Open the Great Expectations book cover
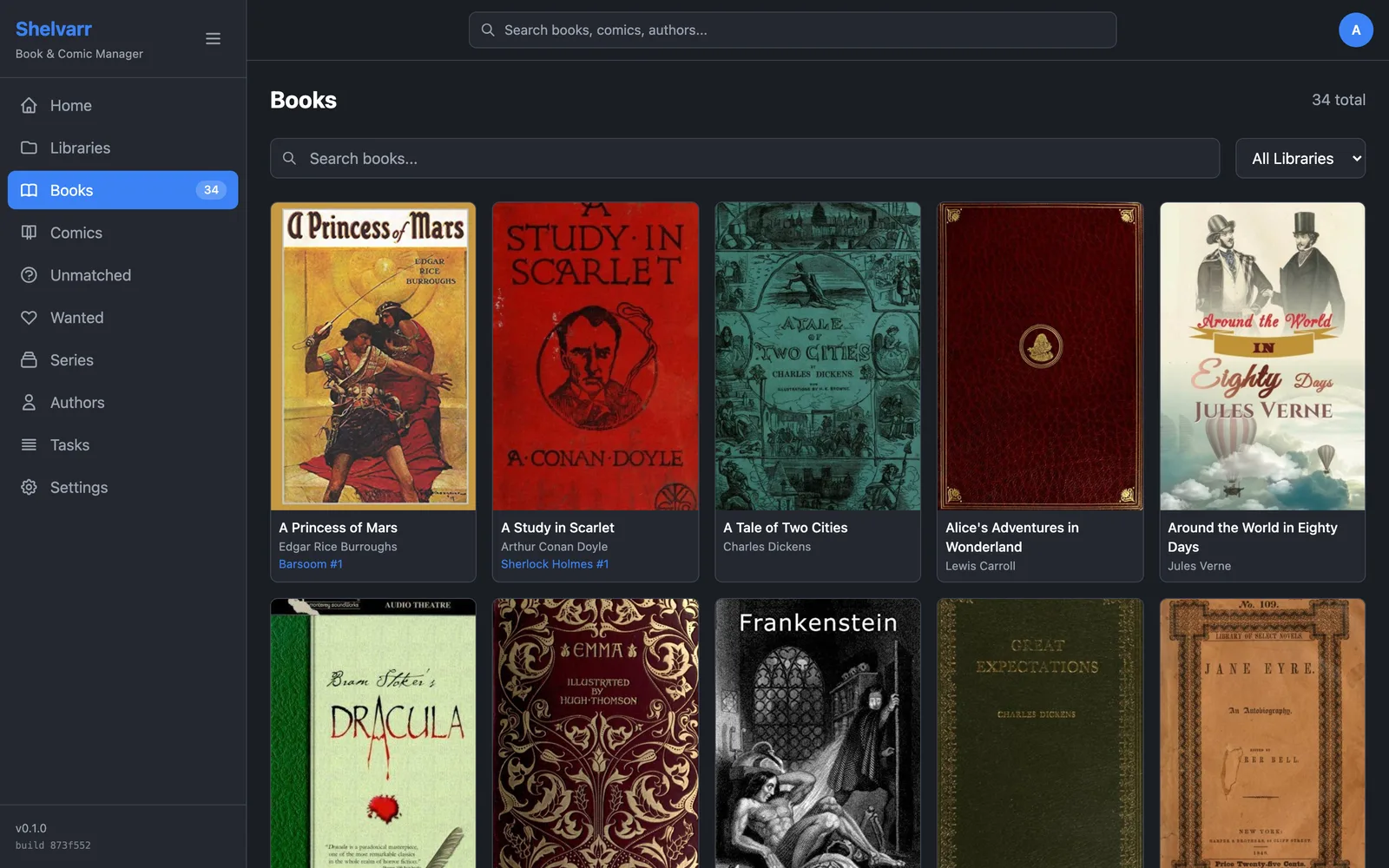 click(x=1040, y=733)
